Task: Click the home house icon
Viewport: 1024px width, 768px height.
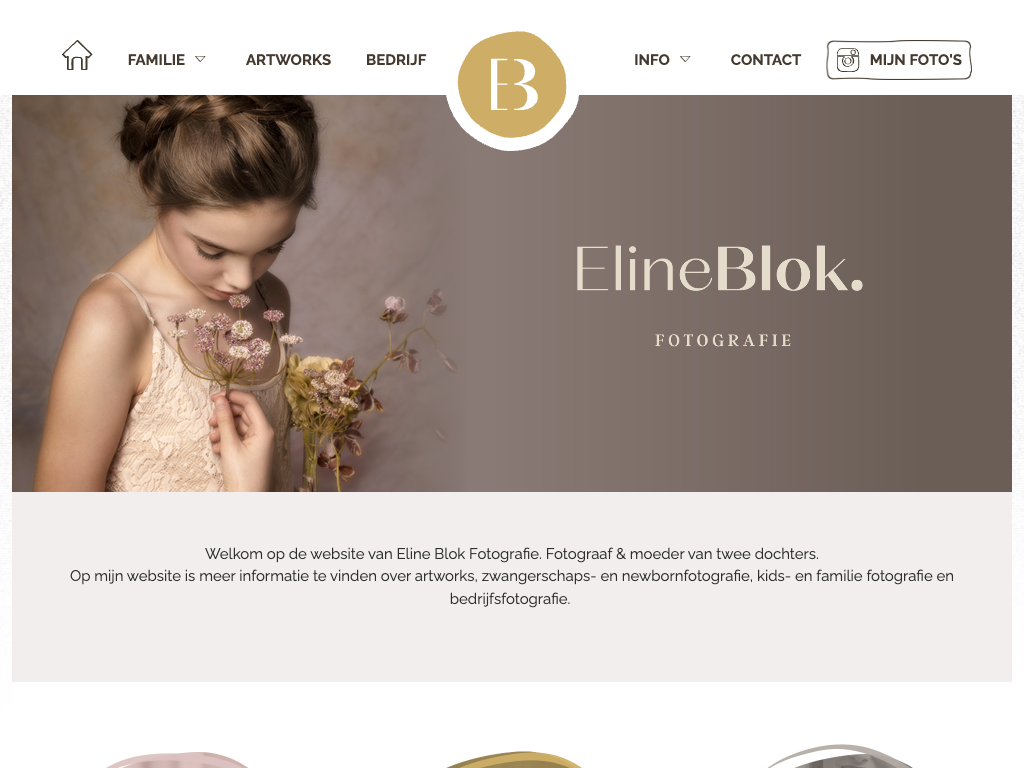Action: 77,56
